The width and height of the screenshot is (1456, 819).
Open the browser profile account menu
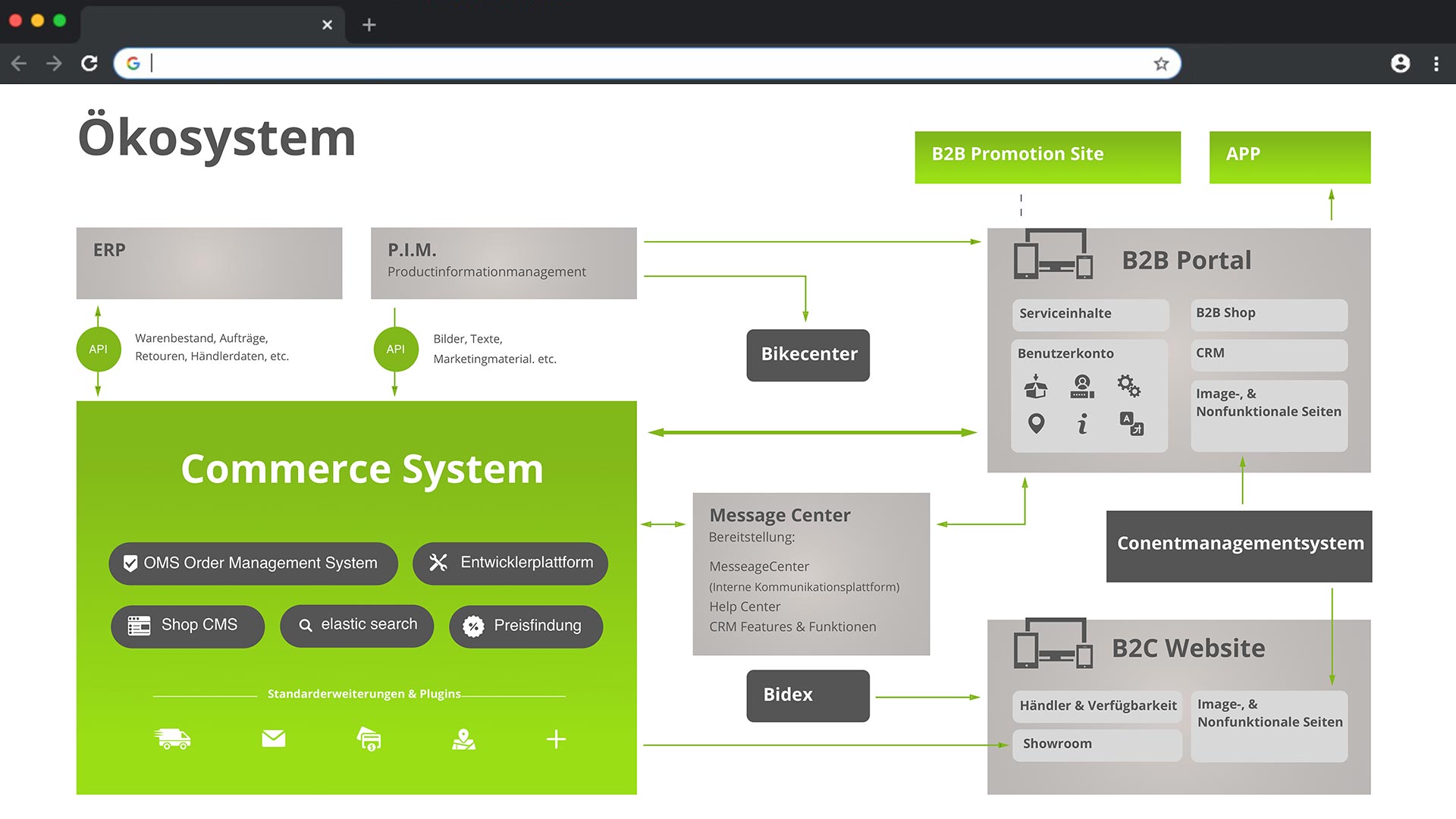pos(1400,64)
